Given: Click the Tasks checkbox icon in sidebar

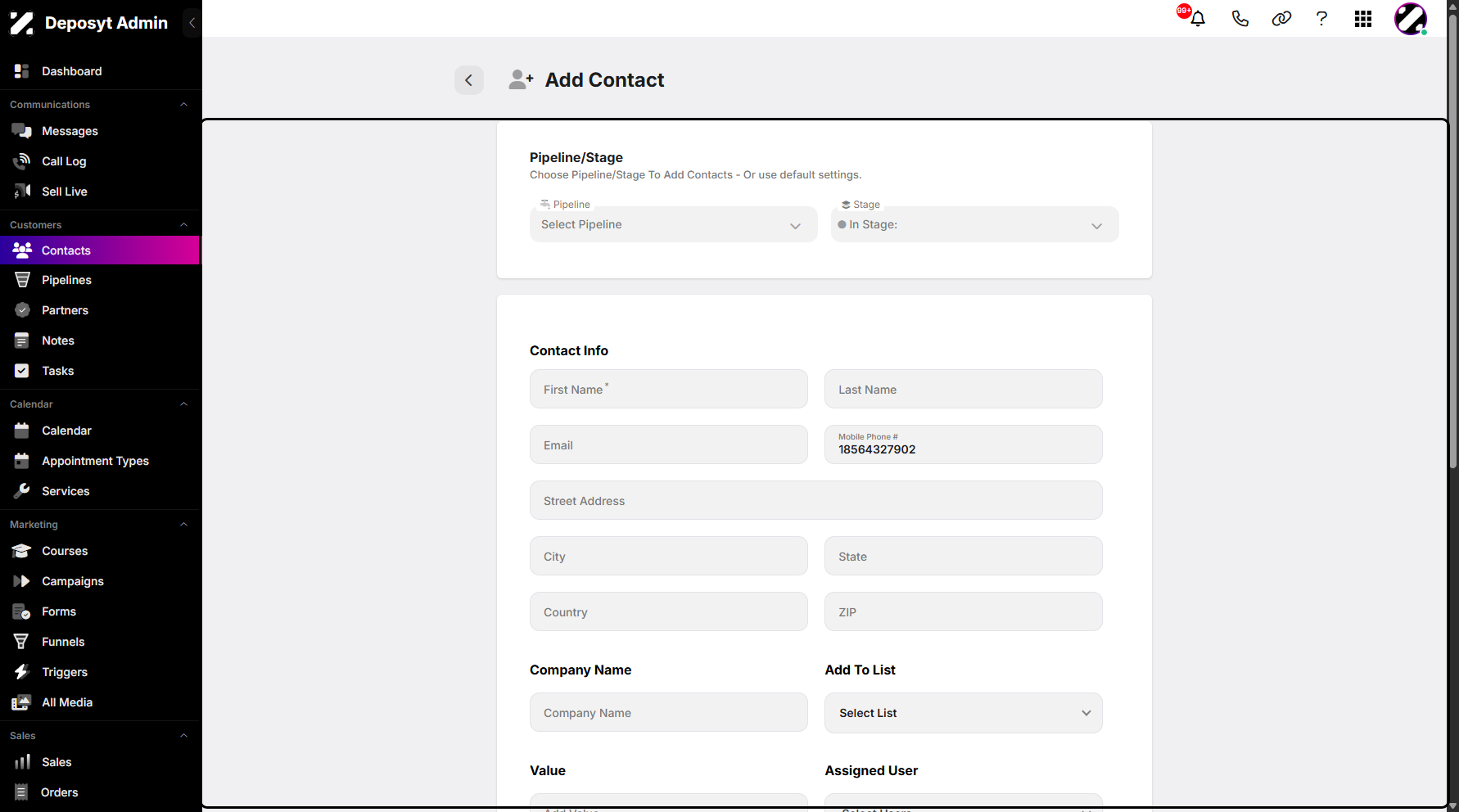Looking at the screenshot, I should (x=22, y=371).
